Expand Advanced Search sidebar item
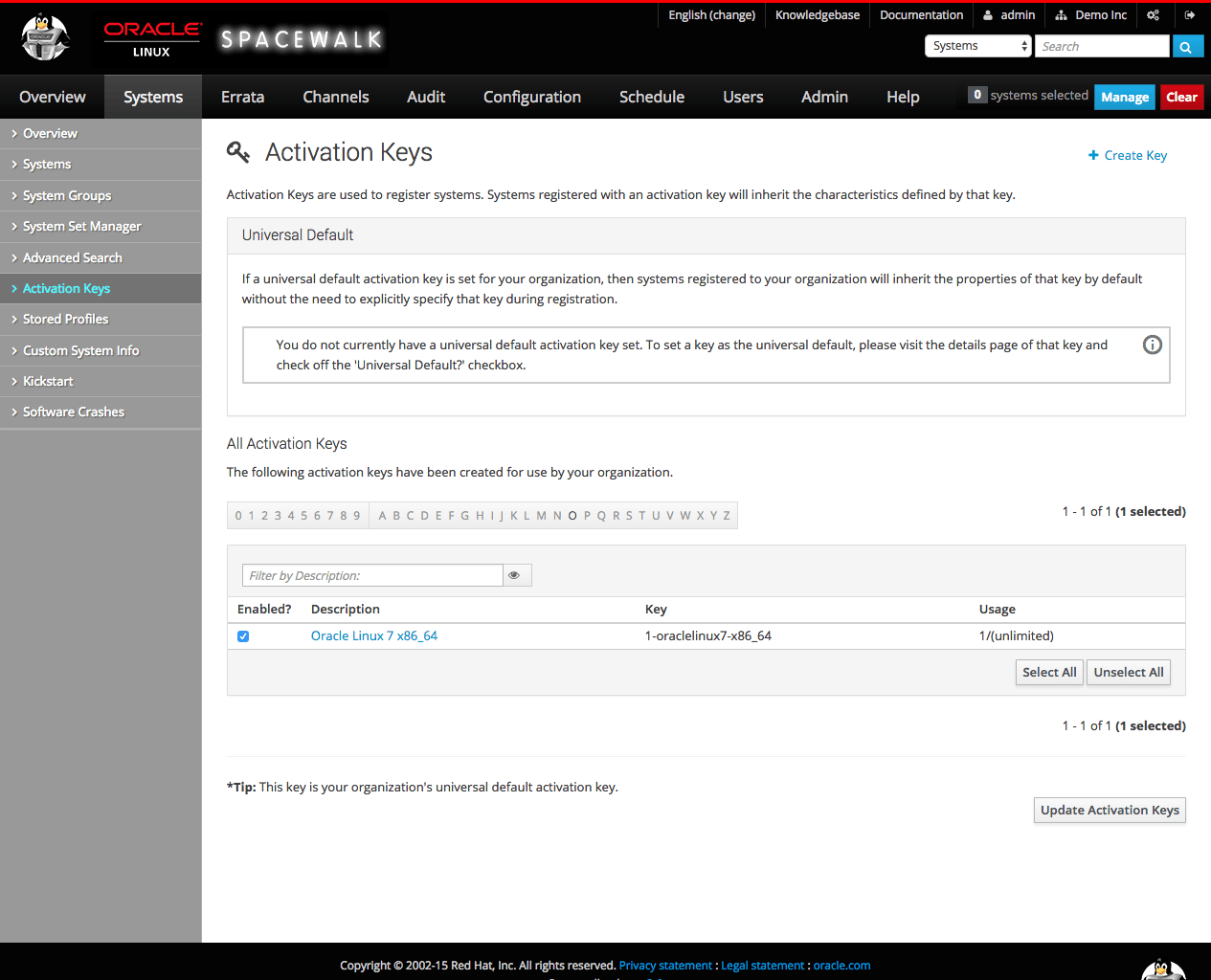This screenshot has width=1211, height=980. (101, 257)
